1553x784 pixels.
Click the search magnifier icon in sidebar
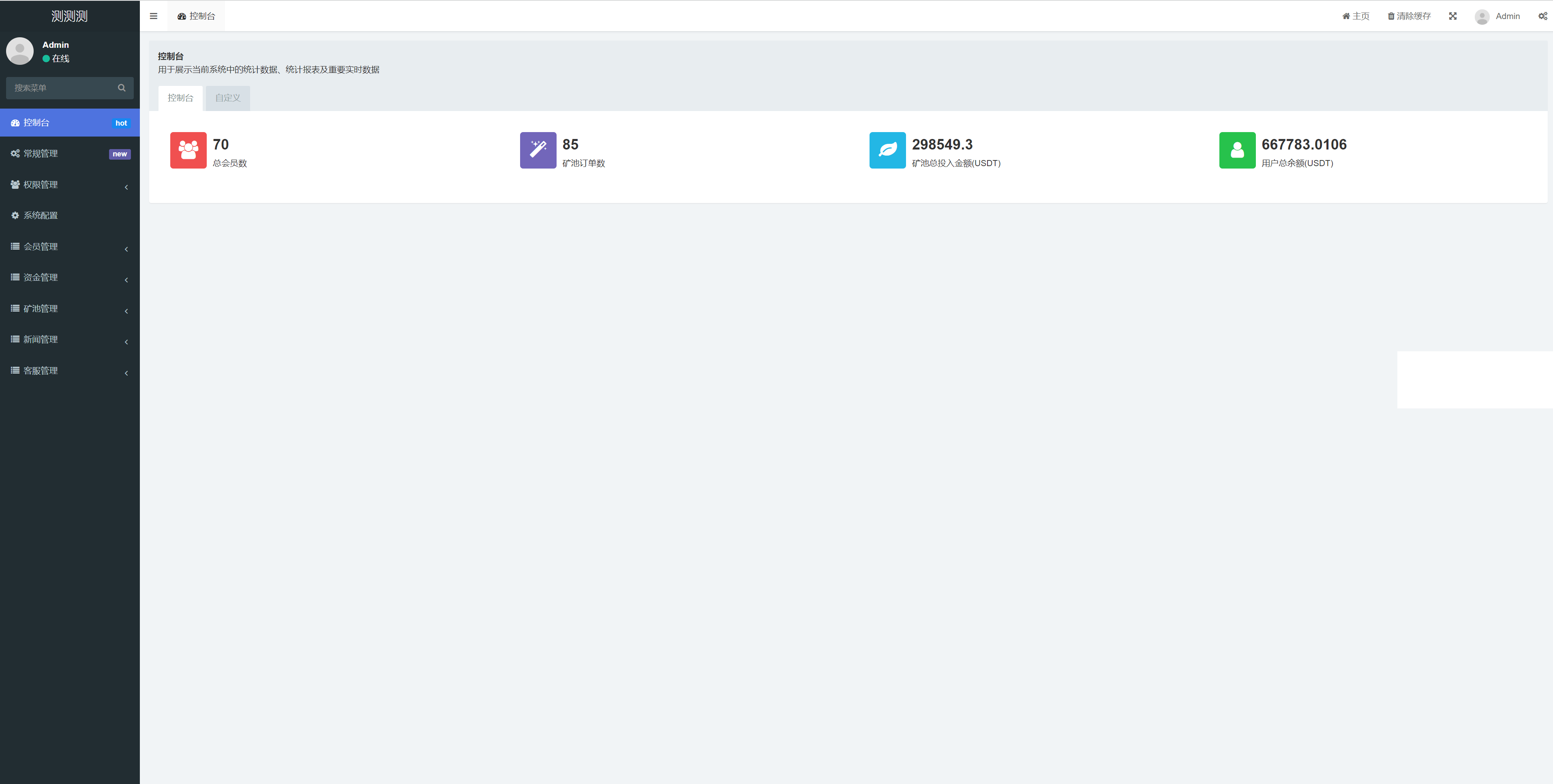click(x=121, y=88)
